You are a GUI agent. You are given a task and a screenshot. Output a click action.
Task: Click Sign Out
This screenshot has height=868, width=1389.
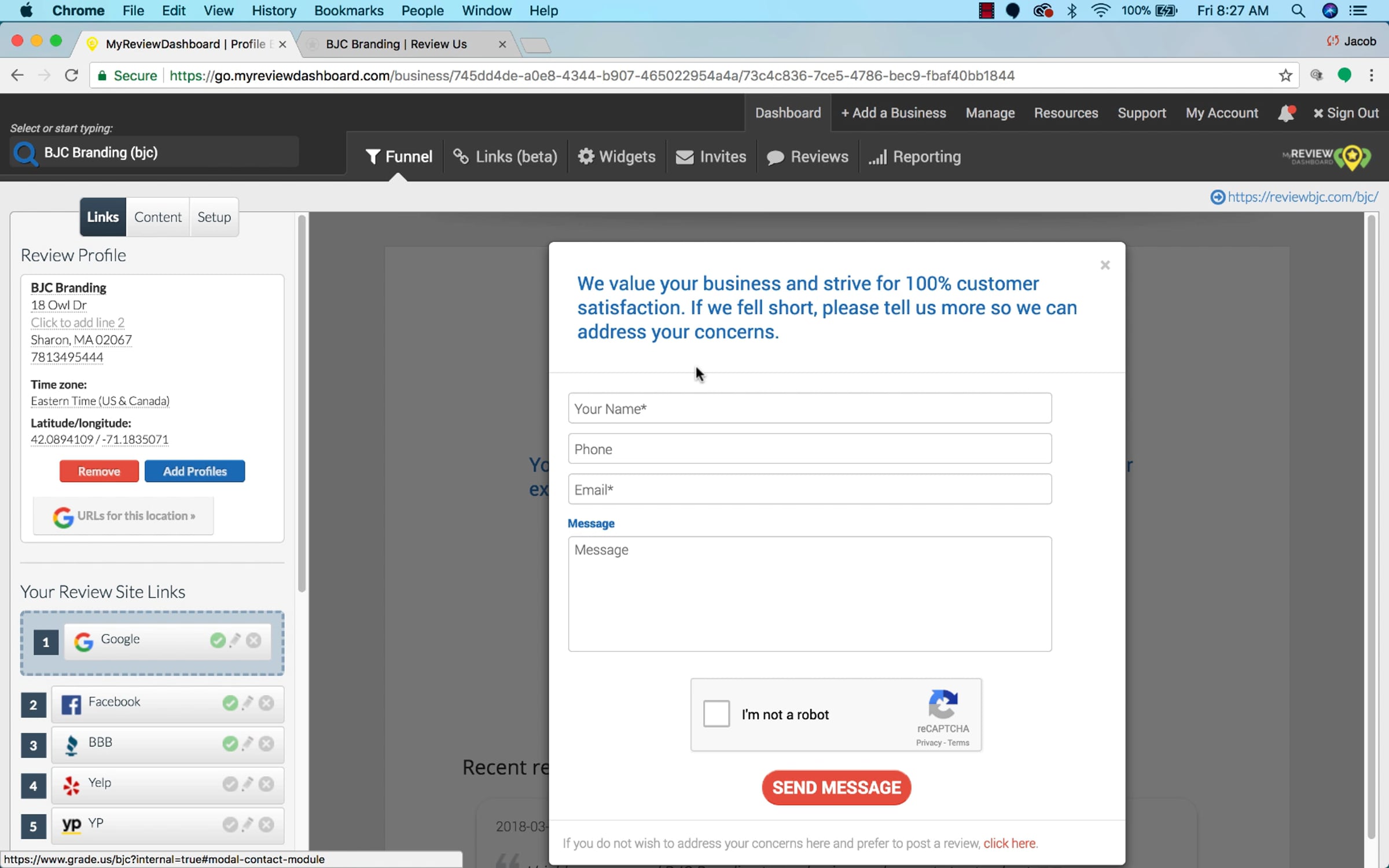[1346, 113]
